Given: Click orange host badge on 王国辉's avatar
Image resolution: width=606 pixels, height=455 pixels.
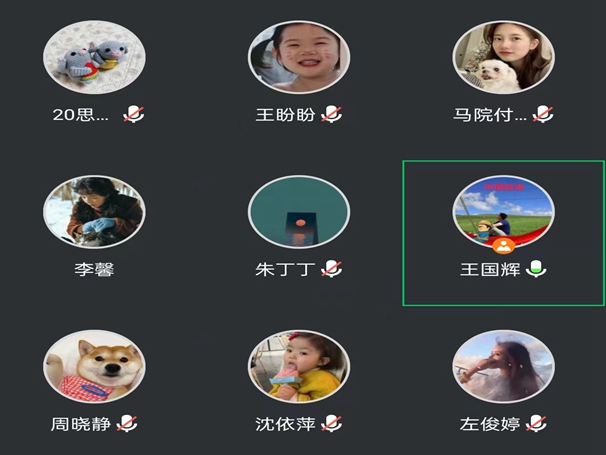Looking at the screenshot, I should coord(503,246).
